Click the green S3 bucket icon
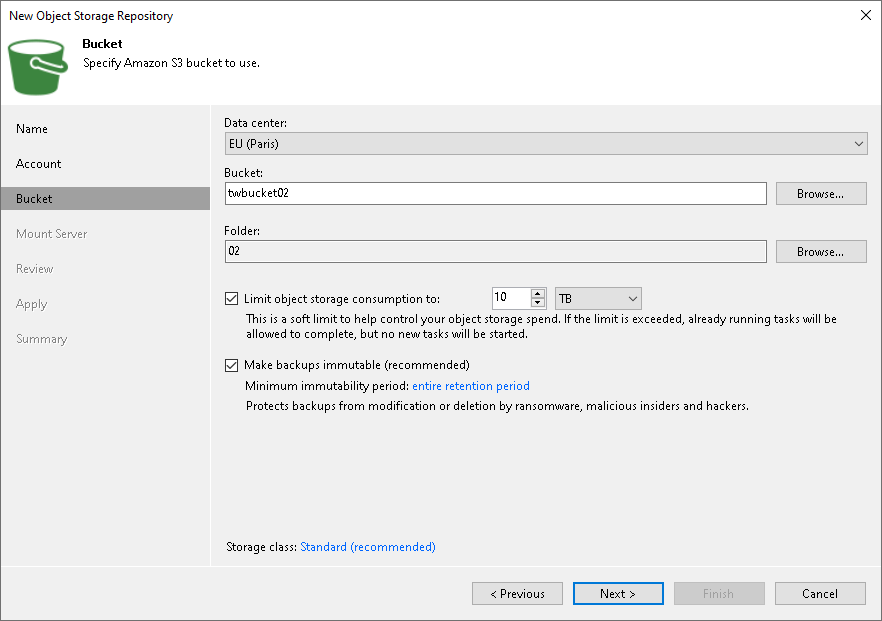 click(x=38, y=67)
